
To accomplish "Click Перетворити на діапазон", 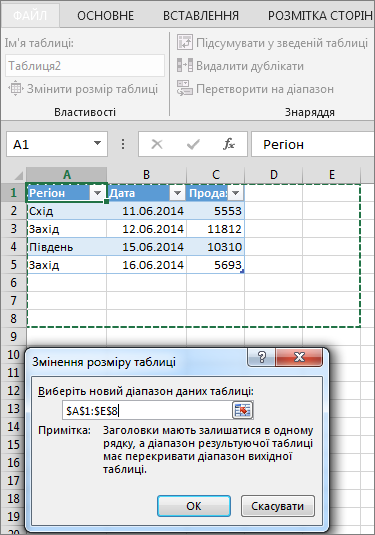I will coord(255,89).
